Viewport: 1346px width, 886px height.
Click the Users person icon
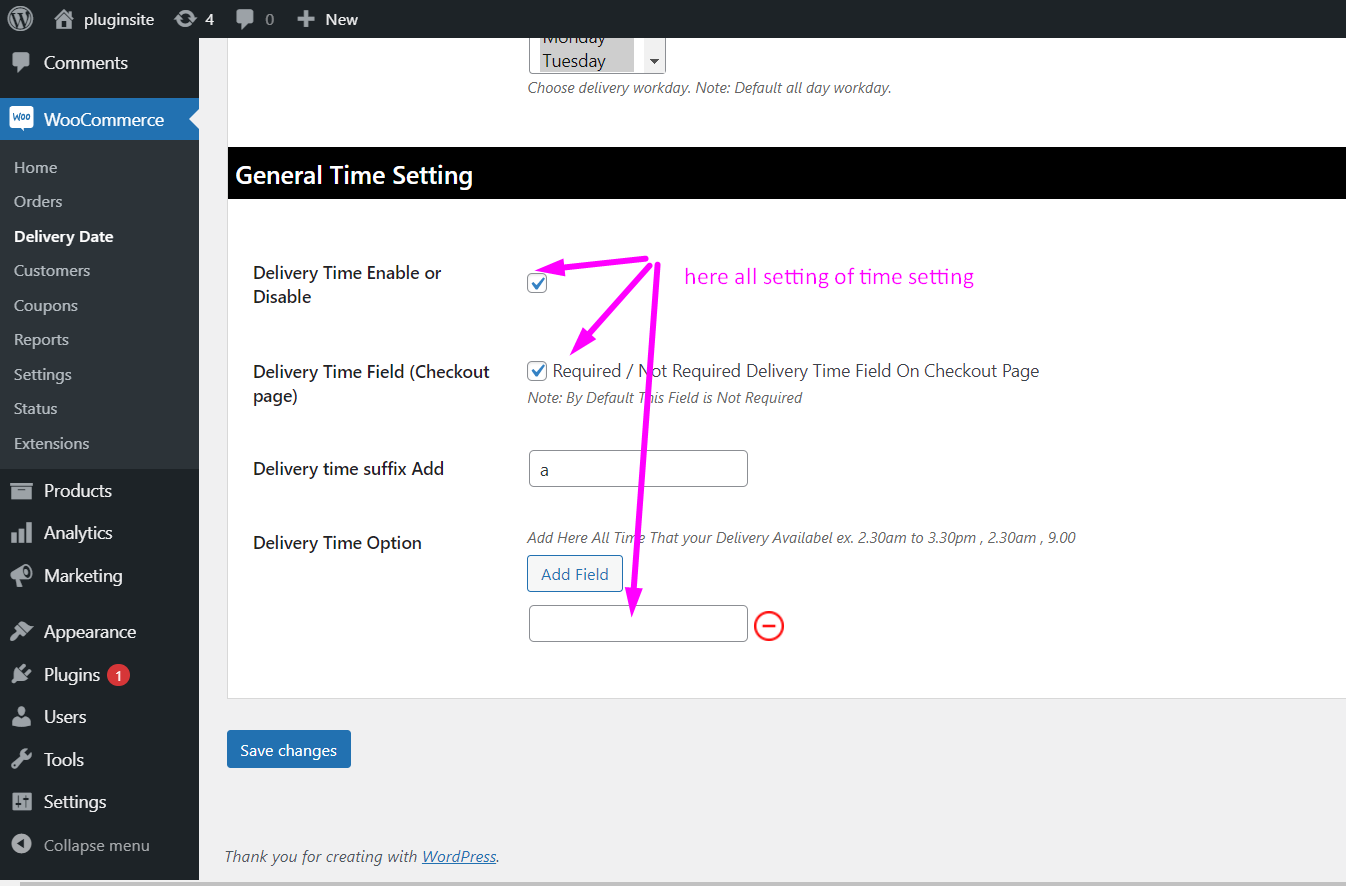pyautogui.click(x=21, y=717)
